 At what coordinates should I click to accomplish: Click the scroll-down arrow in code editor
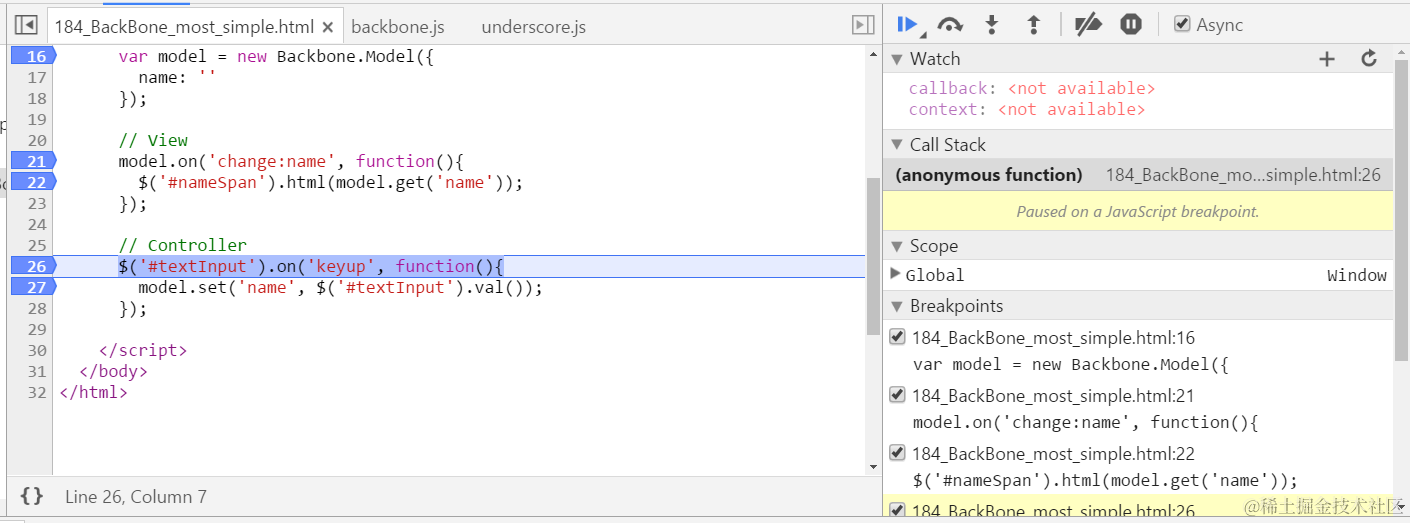[873, 466]
